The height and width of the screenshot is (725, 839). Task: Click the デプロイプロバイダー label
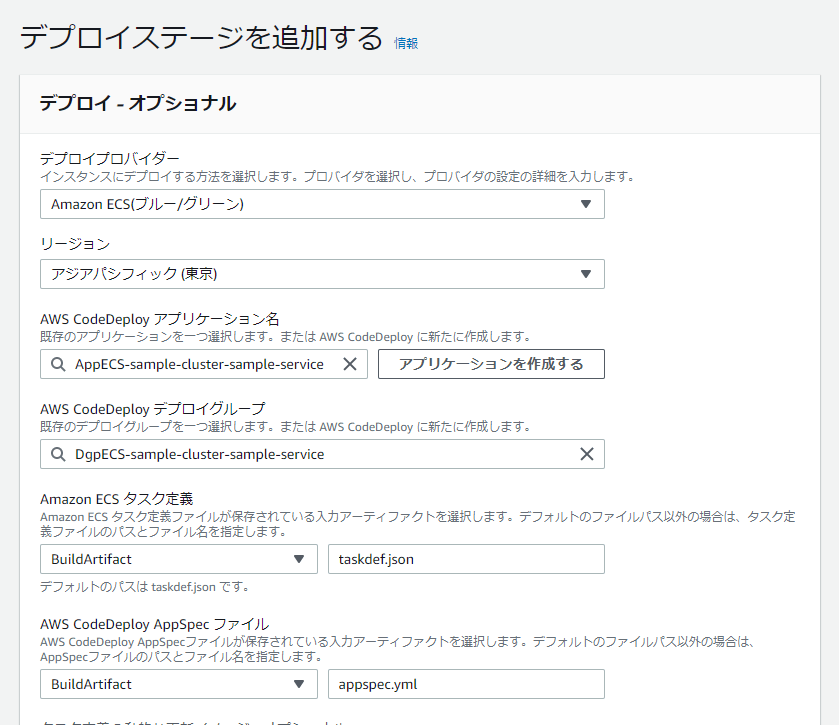coord(110,159)
